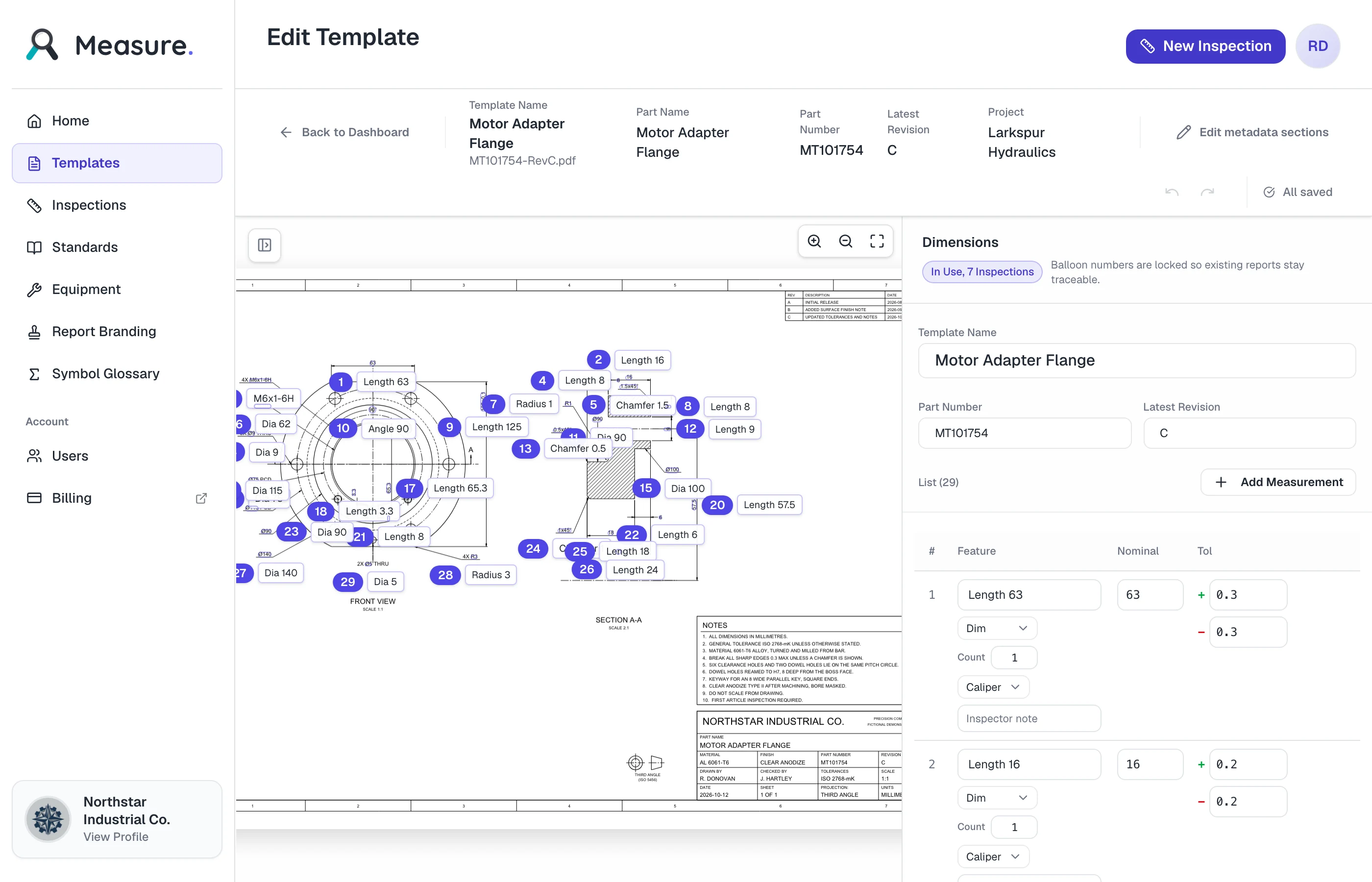Click the Add Measurement button
The width and height of the screenshot is (1372, 882).
(1277, 482)
